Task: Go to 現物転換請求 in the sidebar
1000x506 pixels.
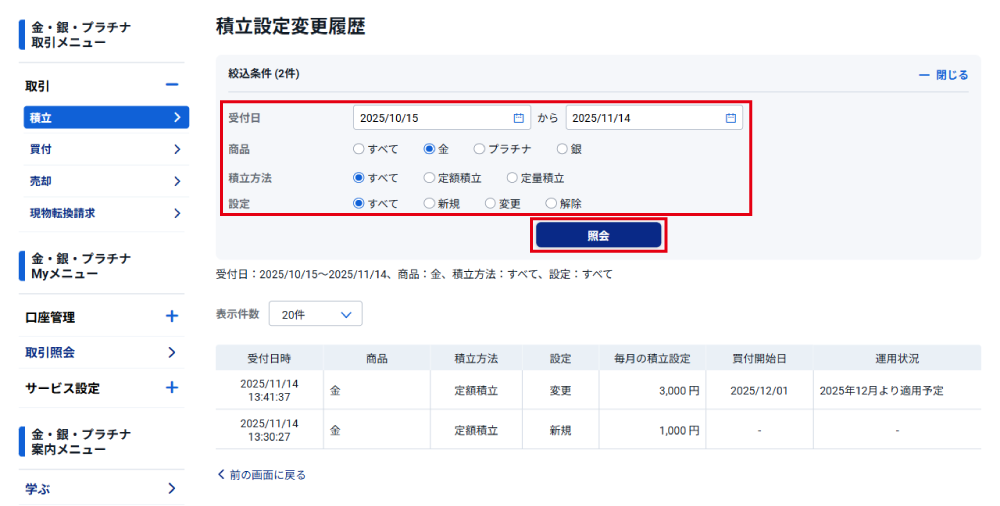Action: (104, 213)
